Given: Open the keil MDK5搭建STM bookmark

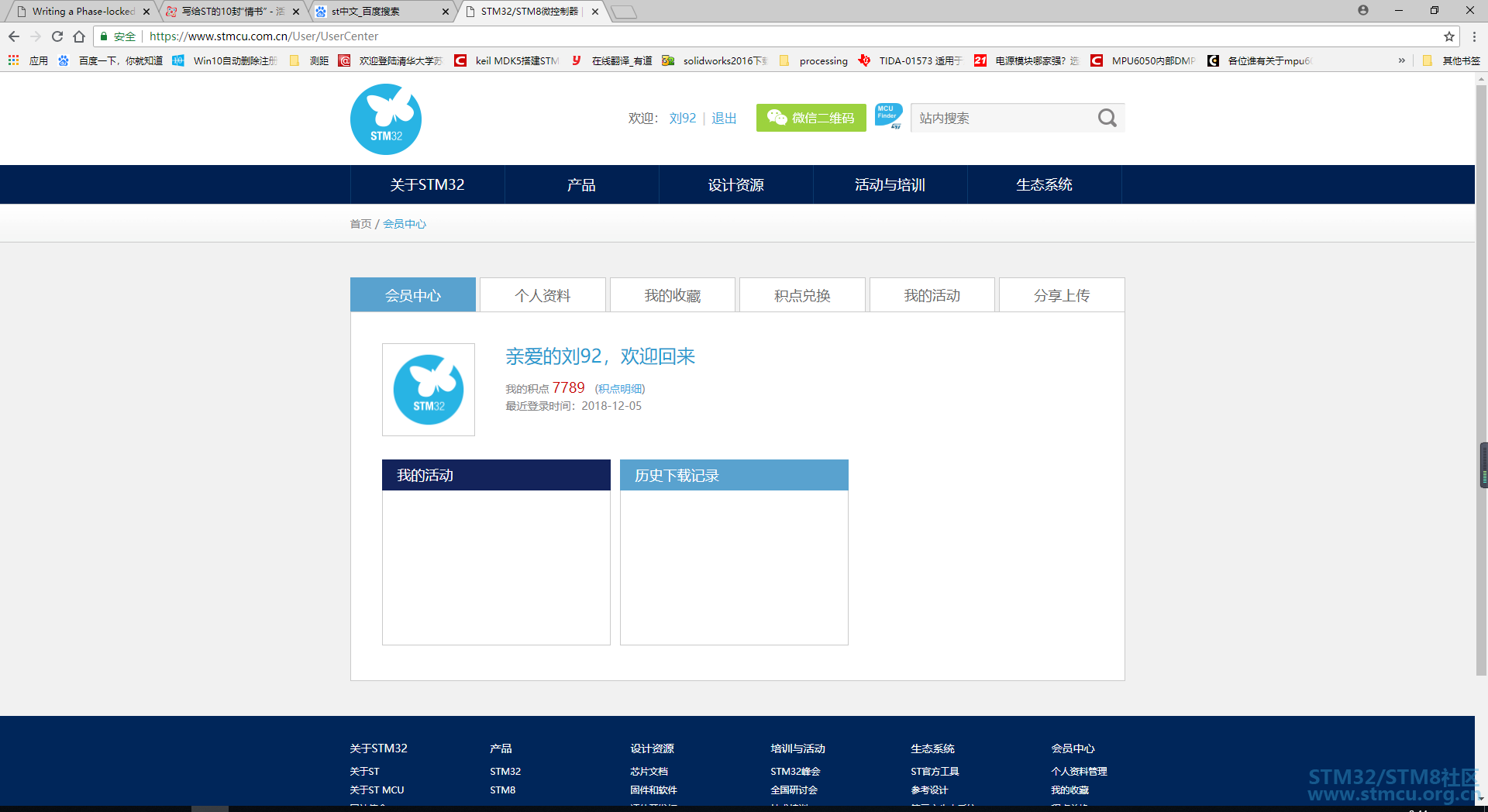Looking at the screenshot, I should point(507,60).
